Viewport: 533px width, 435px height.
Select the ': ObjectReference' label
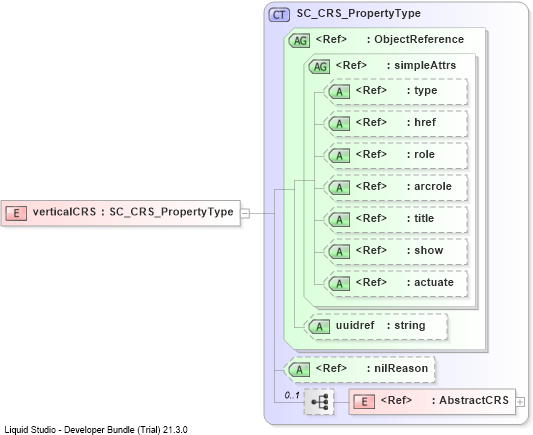click(415, 39)
